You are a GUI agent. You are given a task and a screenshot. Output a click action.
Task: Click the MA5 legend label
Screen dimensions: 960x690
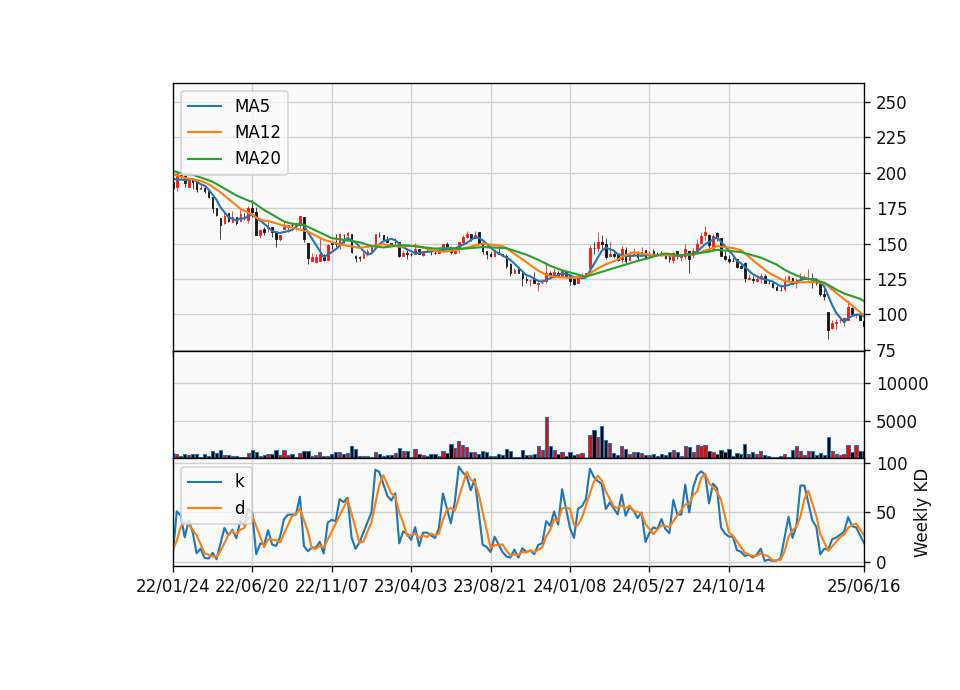pyautogui.click(x=252, y=106)
